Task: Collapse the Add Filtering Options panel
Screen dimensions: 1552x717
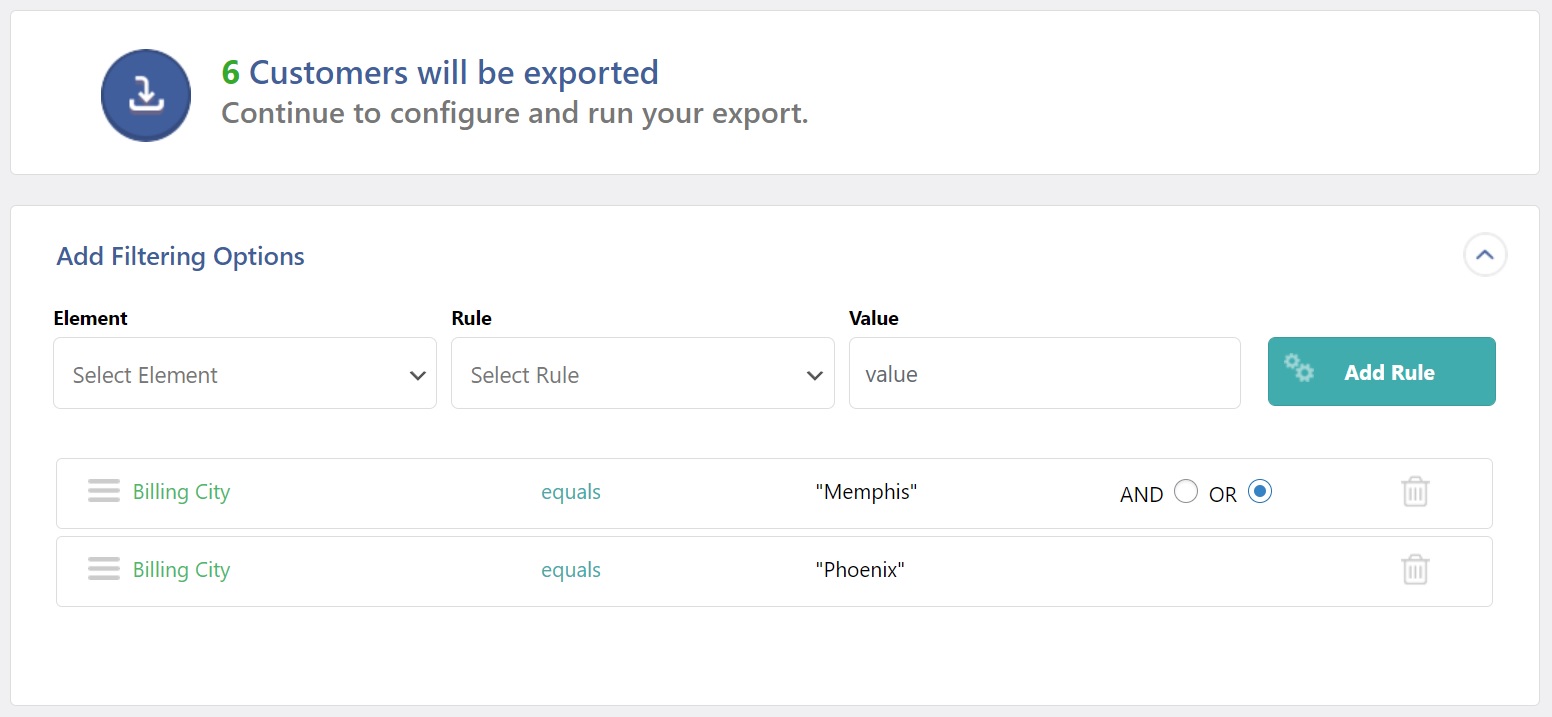Action: pyautogui.click(x=1485, y=255)
